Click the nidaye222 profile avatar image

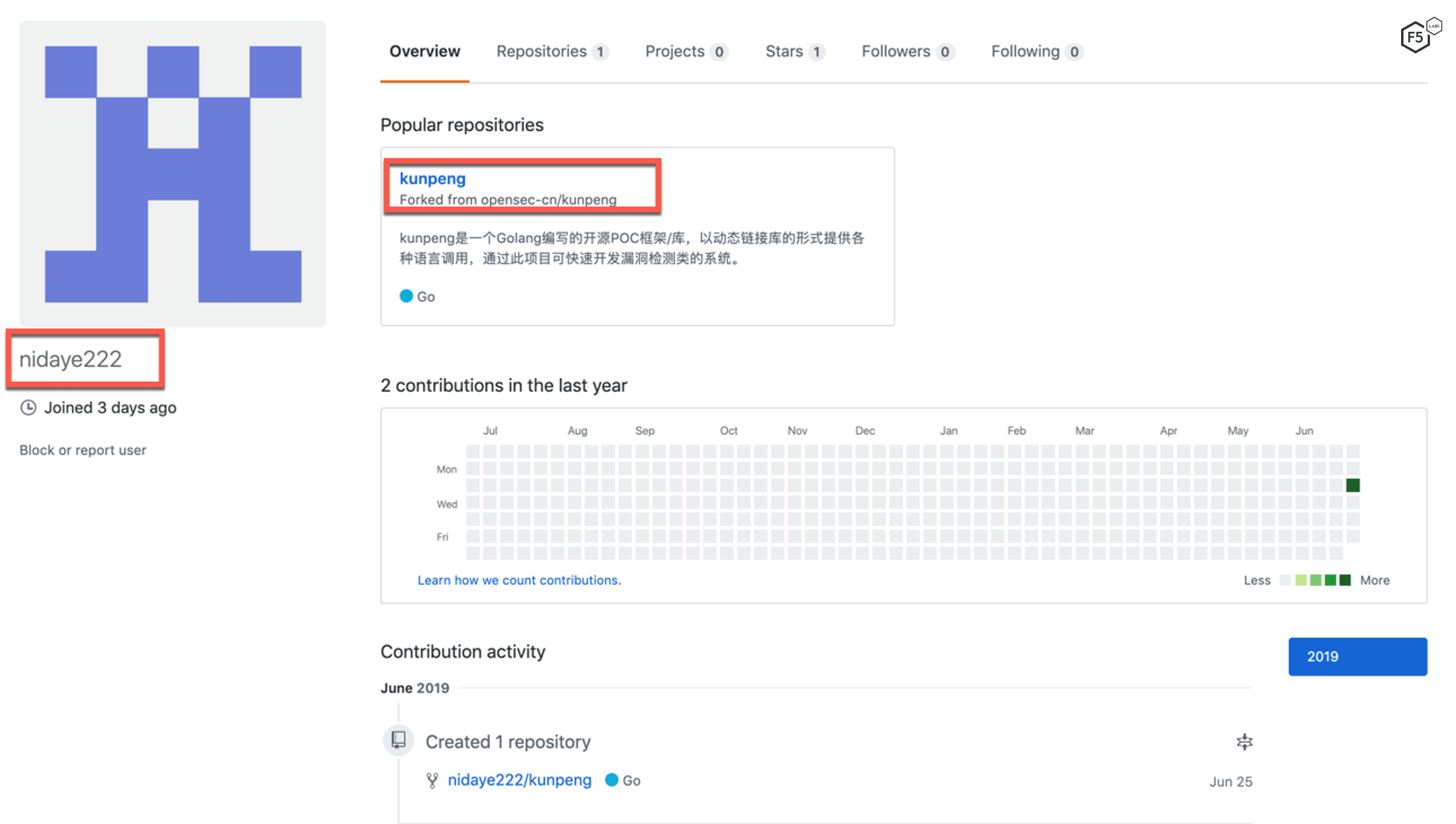click(x=173, y=173)
